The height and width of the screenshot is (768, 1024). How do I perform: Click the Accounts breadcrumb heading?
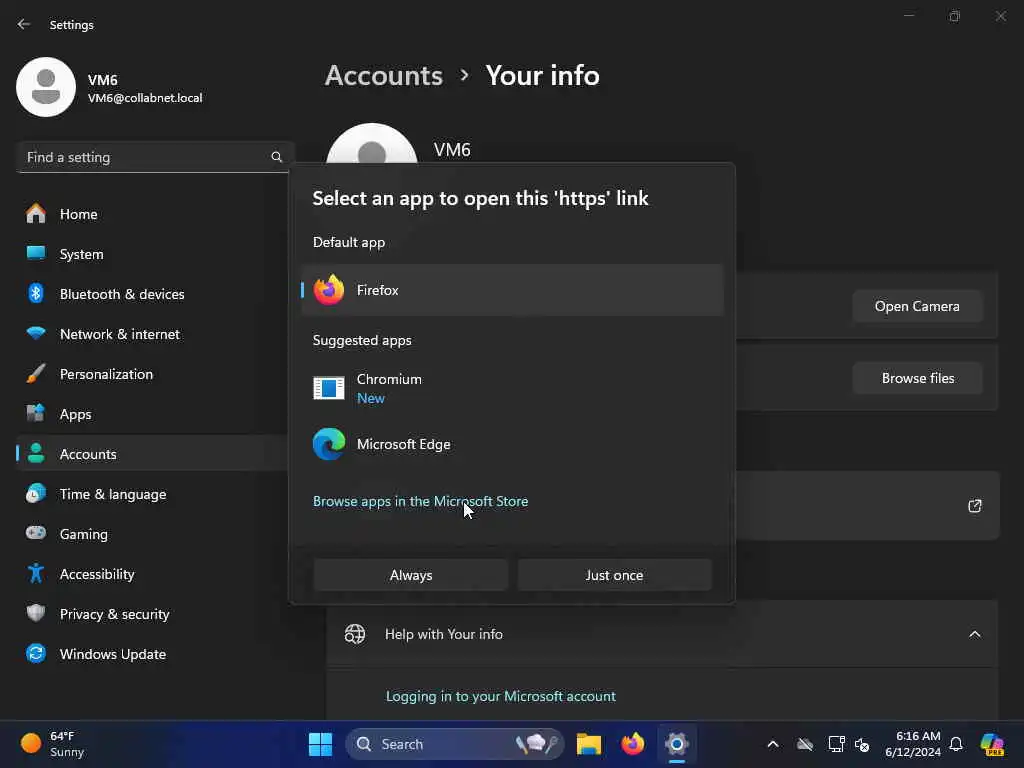click(x=384, y=76)
